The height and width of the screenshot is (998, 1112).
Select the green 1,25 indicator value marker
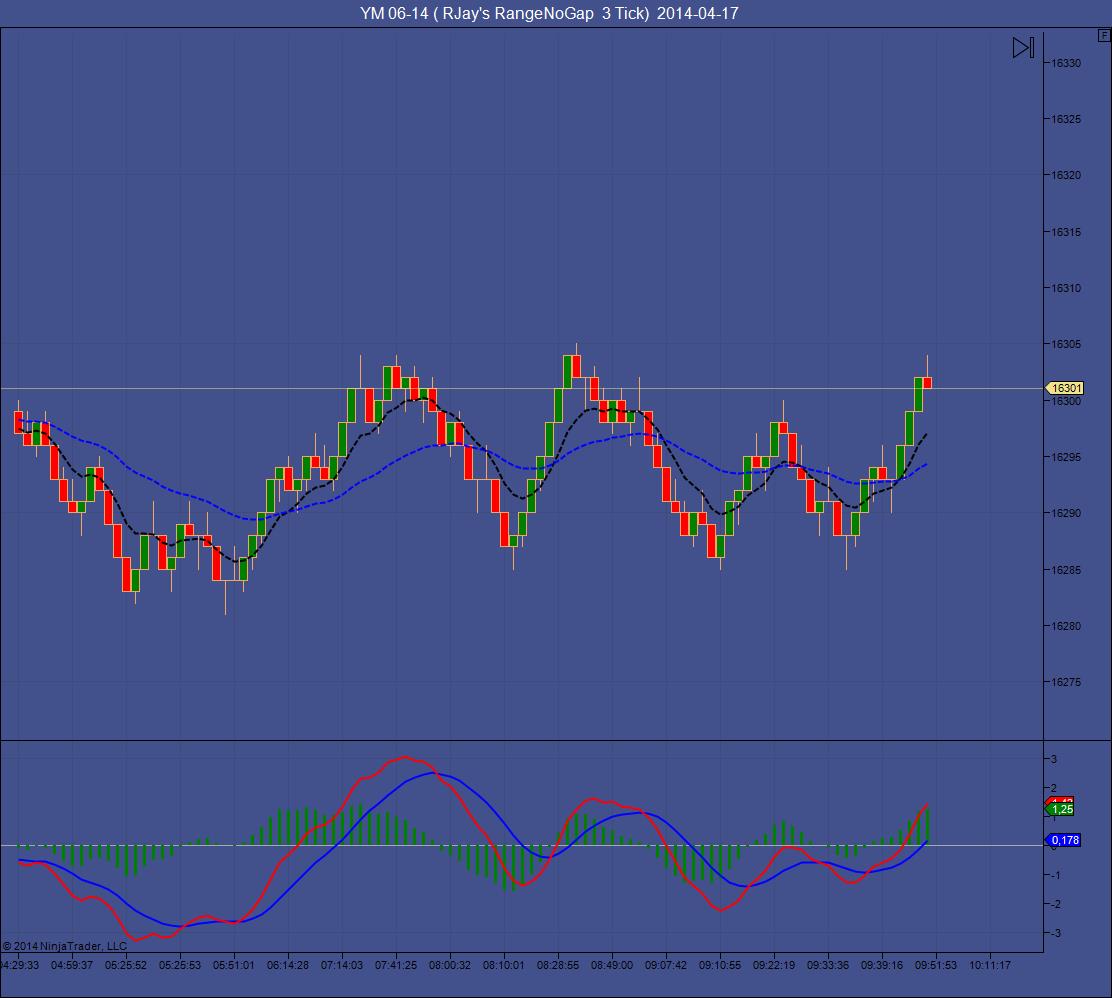pyautogui.click(x=1060, y=809)
